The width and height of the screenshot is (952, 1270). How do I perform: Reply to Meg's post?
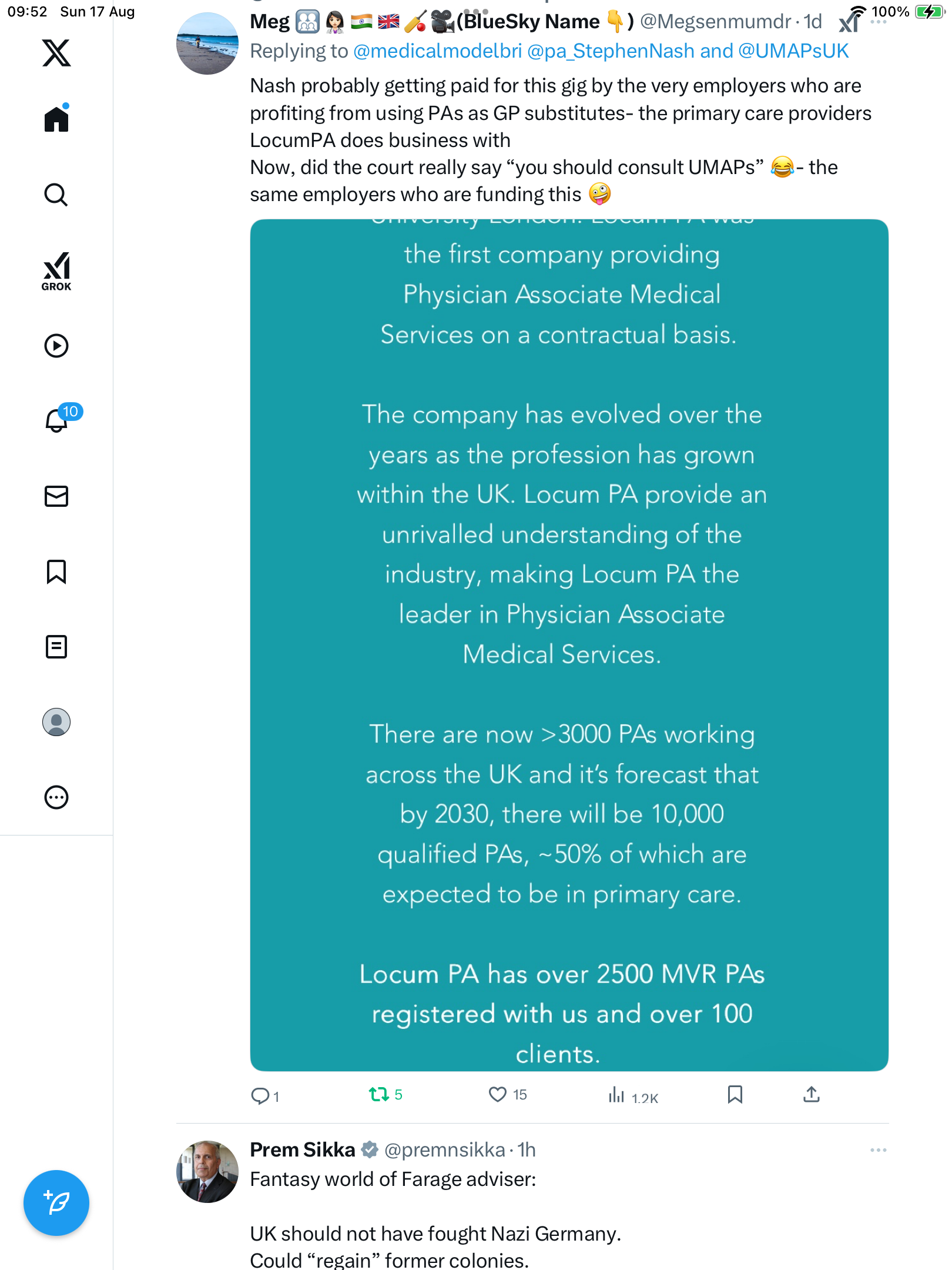(259, 1095)
